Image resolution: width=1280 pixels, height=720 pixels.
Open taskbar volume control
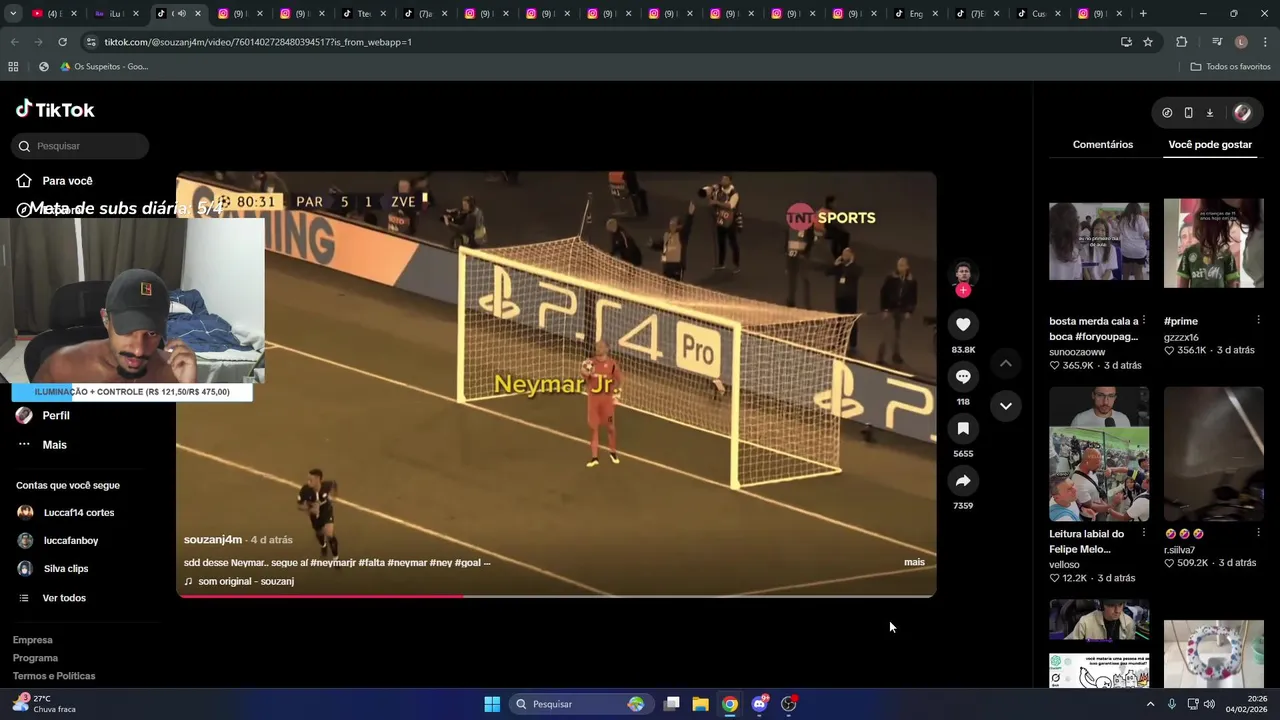click(x=1209, y=704)
